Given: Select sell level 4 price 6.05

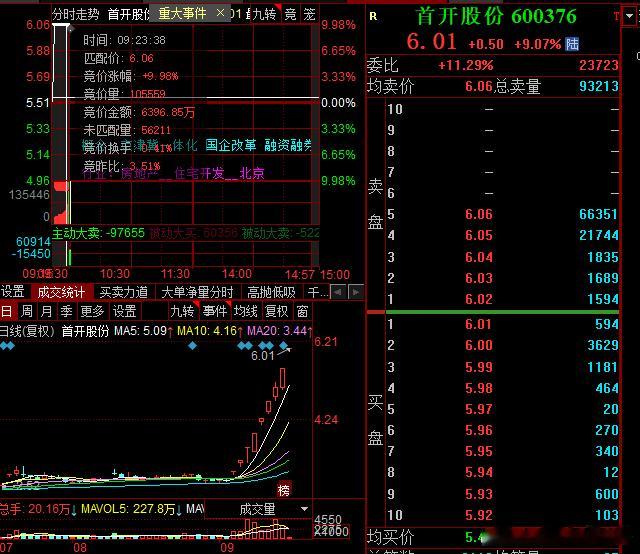Looking at the screenshot, I should pyautogui.click(x=479, y=236).
